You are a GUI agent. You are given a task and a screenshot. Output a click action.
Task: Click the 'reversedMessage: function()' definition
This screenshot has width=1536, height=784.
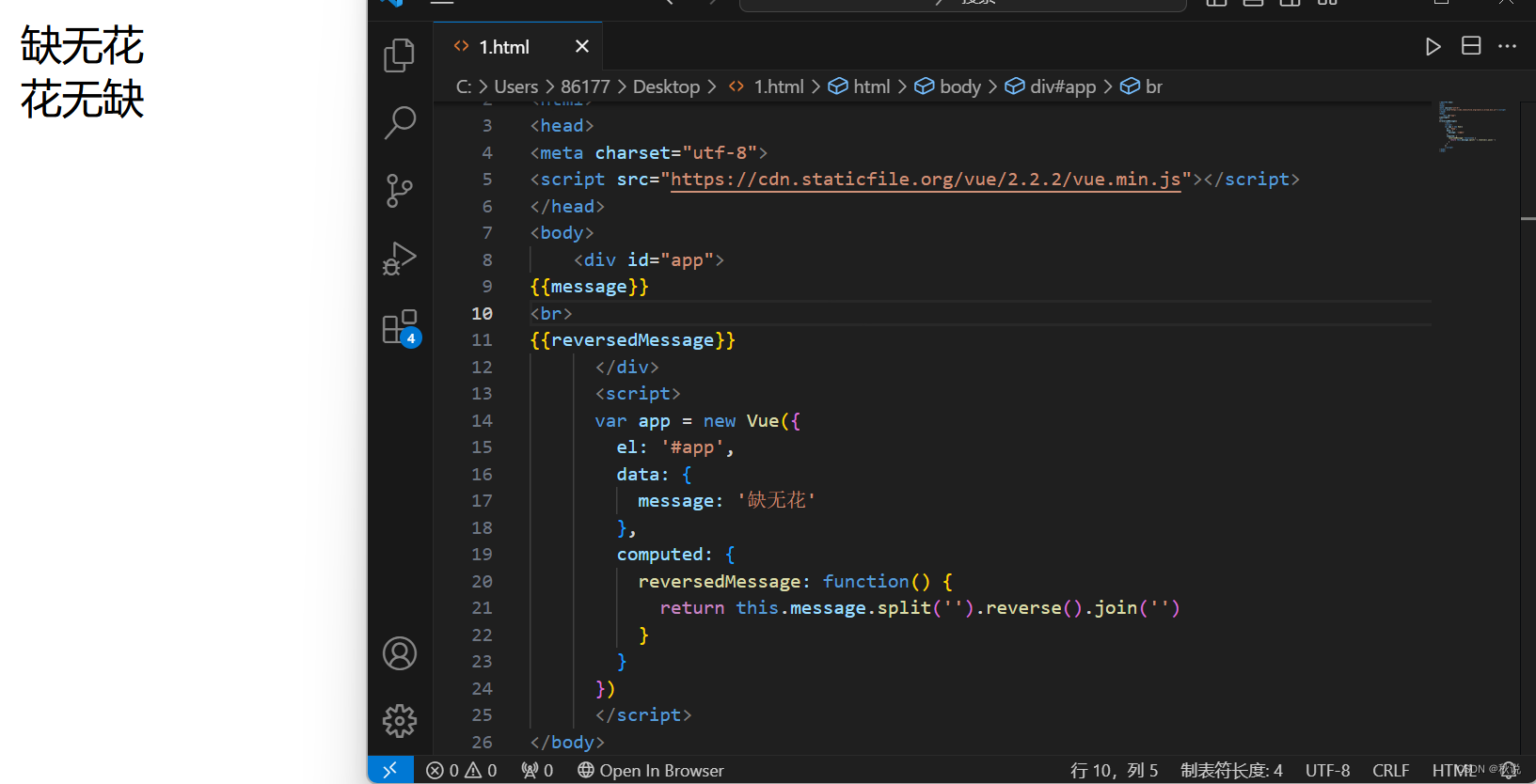(795, 582)
